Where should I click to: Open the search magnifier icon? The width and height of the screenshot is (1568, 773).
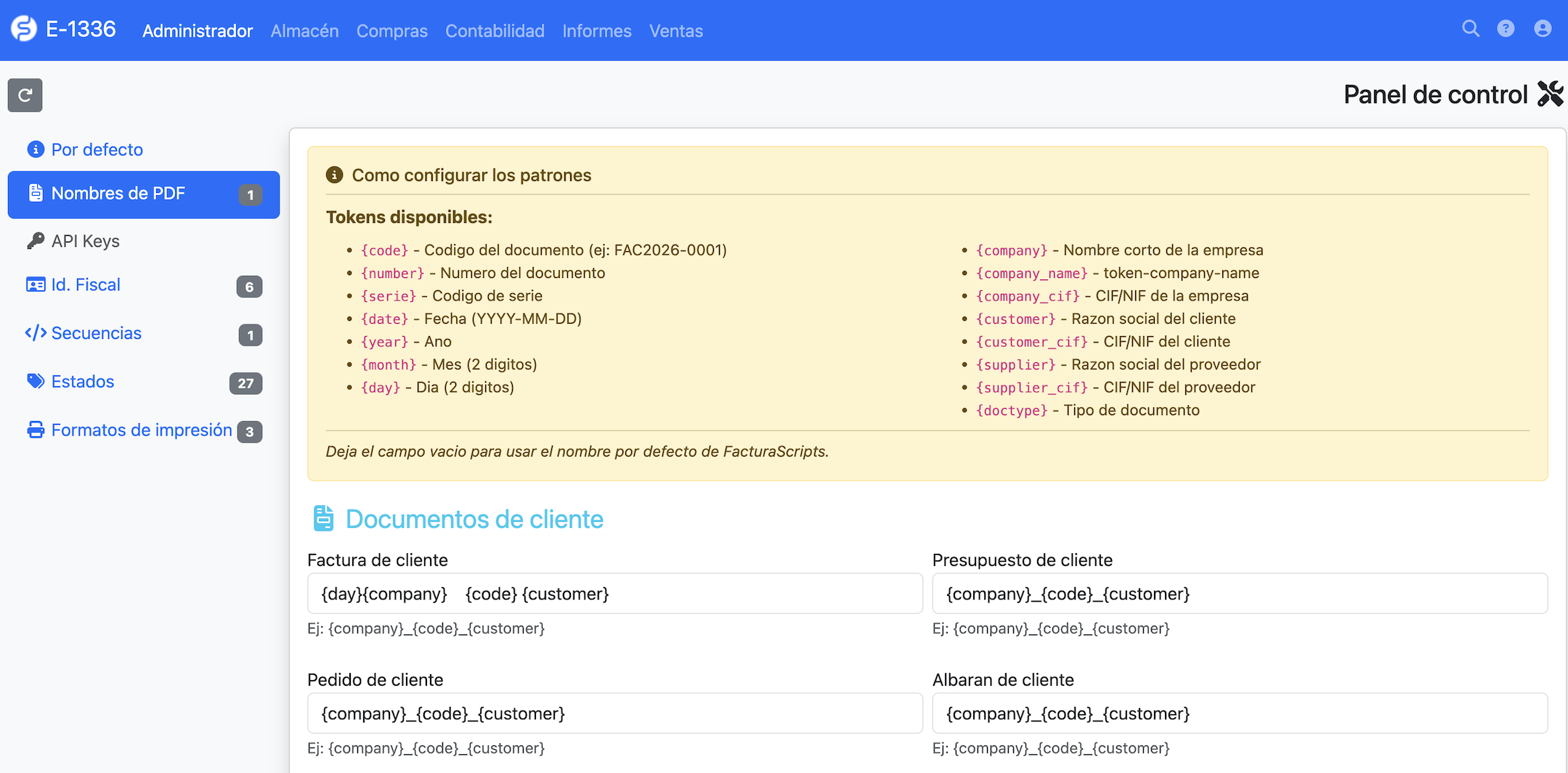[x=1470, y=29]
